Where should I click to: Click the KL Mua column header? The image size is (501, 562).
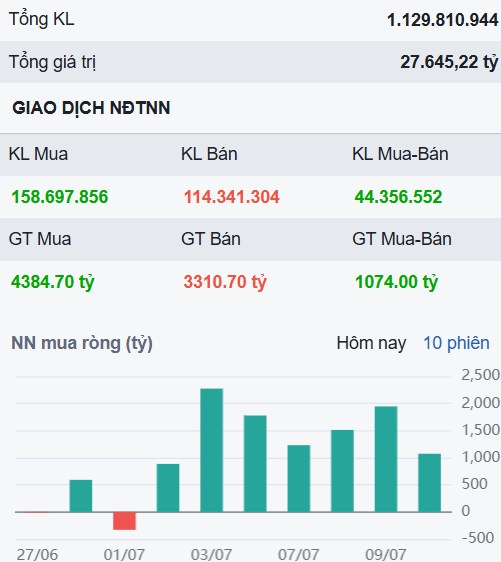(x=38, y=154)
